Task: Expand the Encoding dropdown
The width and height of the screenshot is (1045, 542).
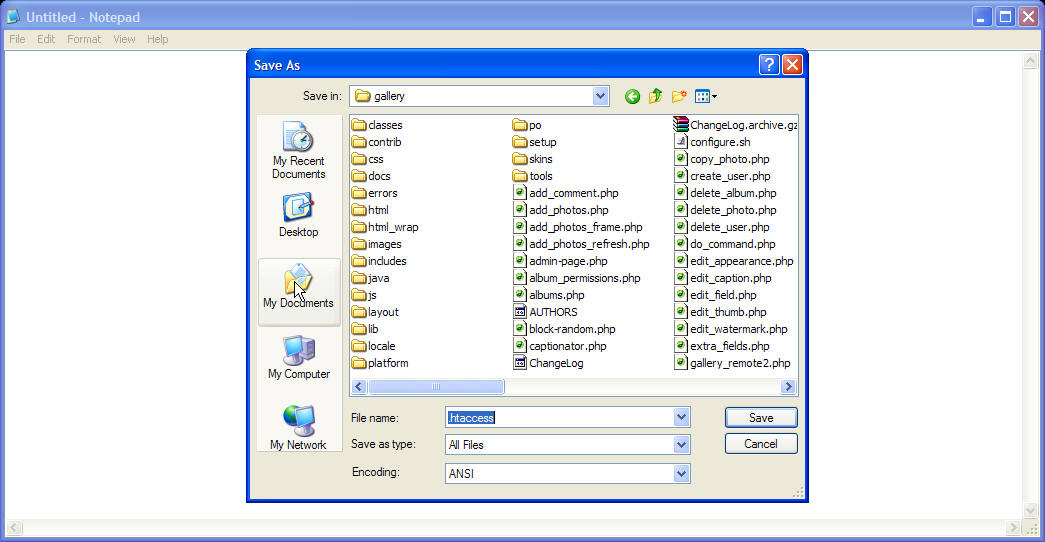Action: (x=681, y=473)
